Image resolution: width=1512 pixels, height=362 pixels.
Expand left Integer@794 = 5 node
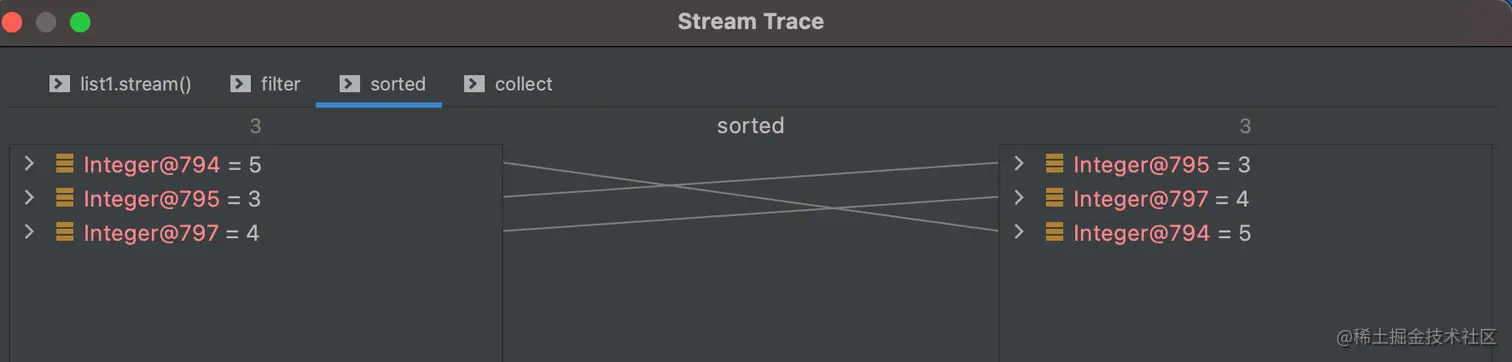pyautogui.click(x=29, y=164)
